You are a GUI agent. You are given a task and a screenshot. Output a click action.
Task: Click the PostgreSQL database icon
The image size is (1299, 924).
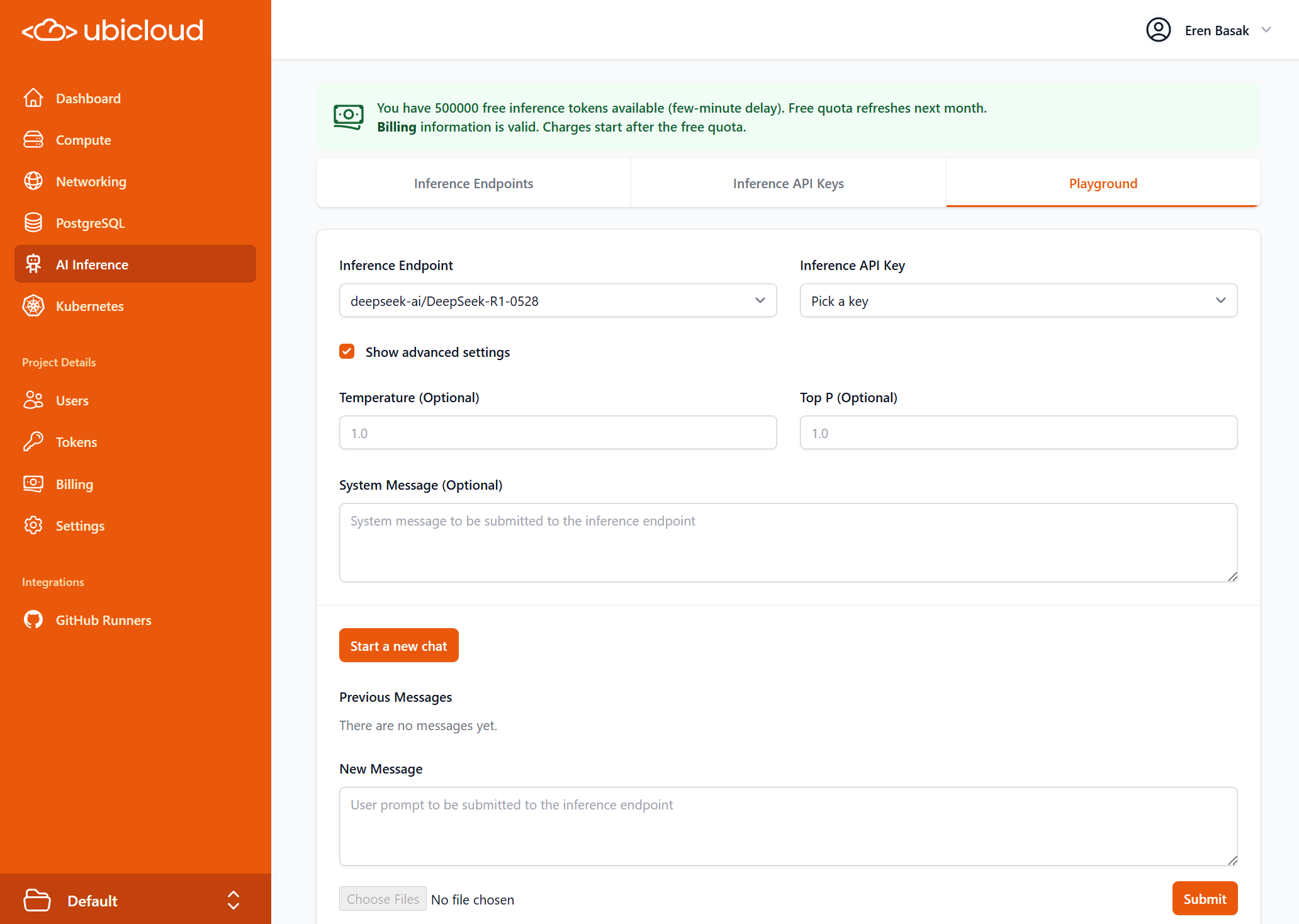pyautogui.click(x=33, y=223)
